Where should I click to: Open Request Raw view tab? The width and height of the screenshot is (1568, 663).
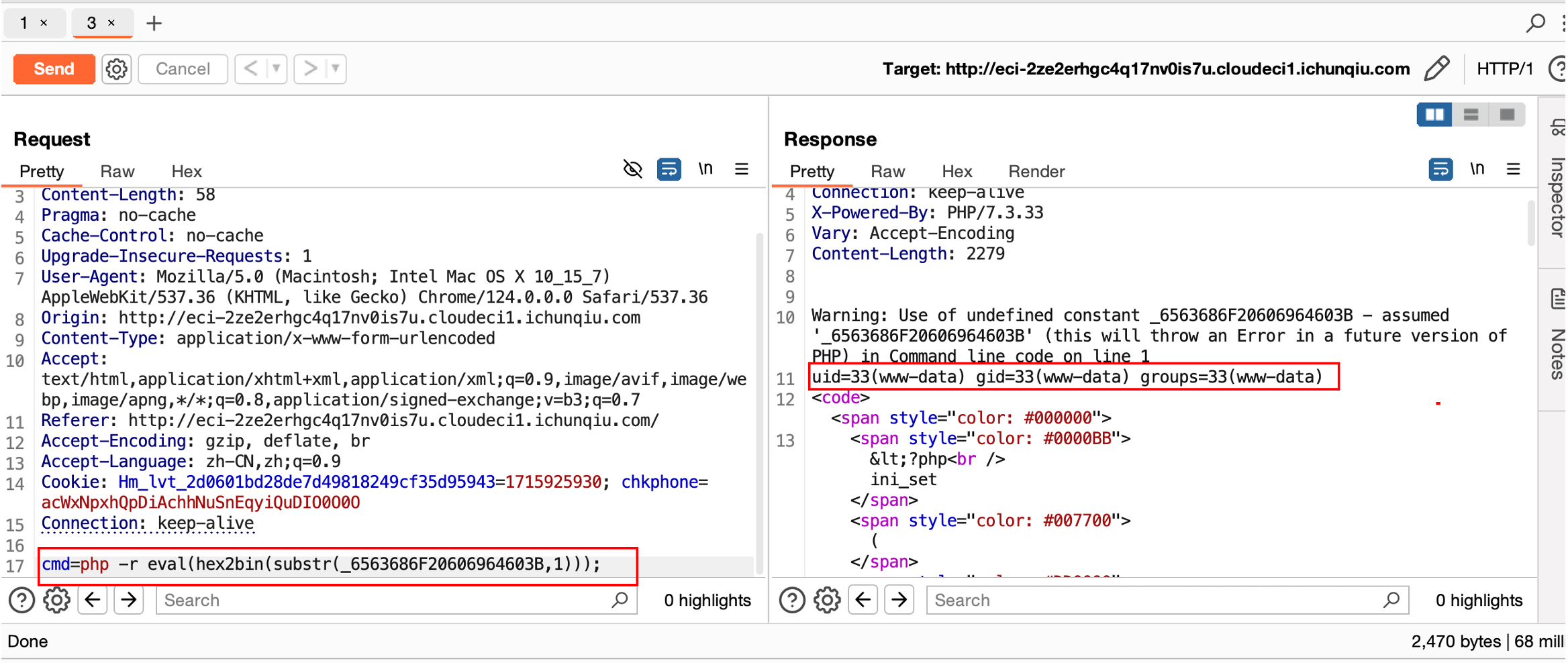pyautogui.click(x=117, y=172)
